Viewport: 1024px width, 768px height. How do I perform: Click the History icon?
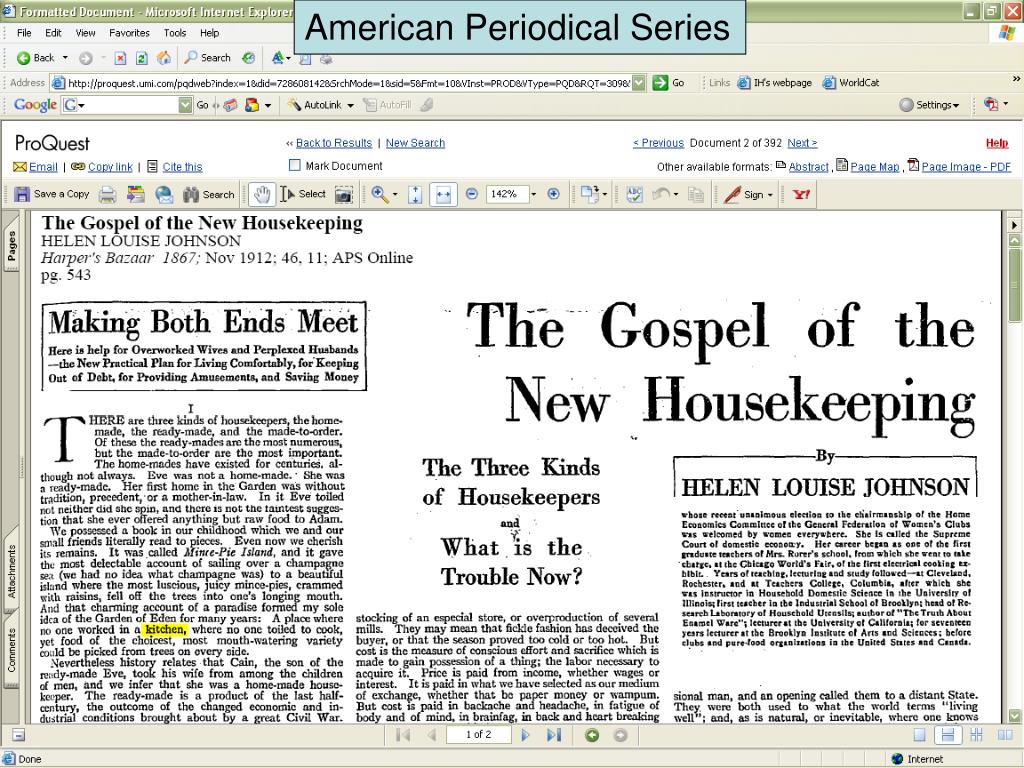[x=249, y=58]
